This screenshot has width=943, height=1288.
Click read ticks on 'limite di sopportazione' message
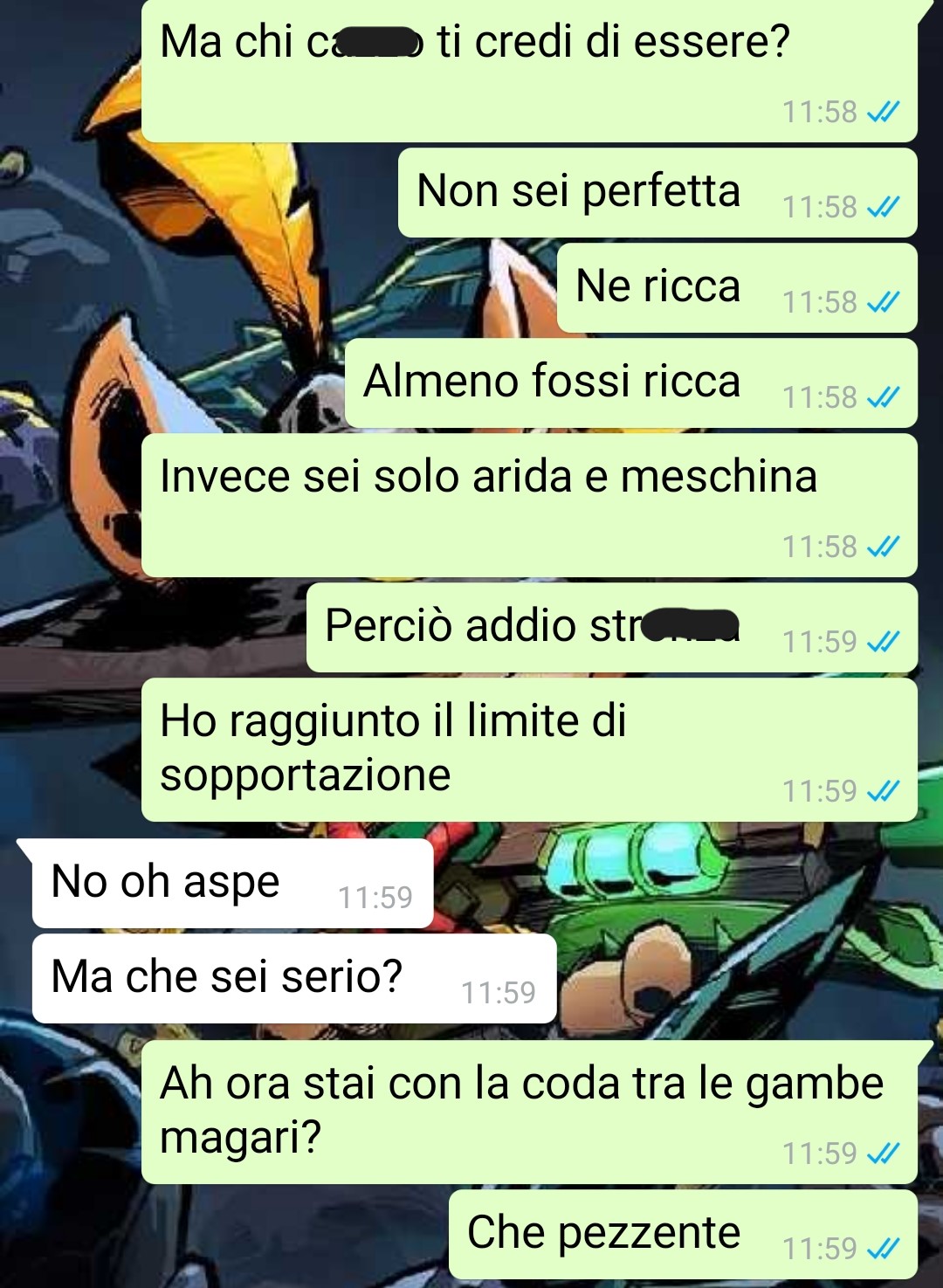(883, 791)
